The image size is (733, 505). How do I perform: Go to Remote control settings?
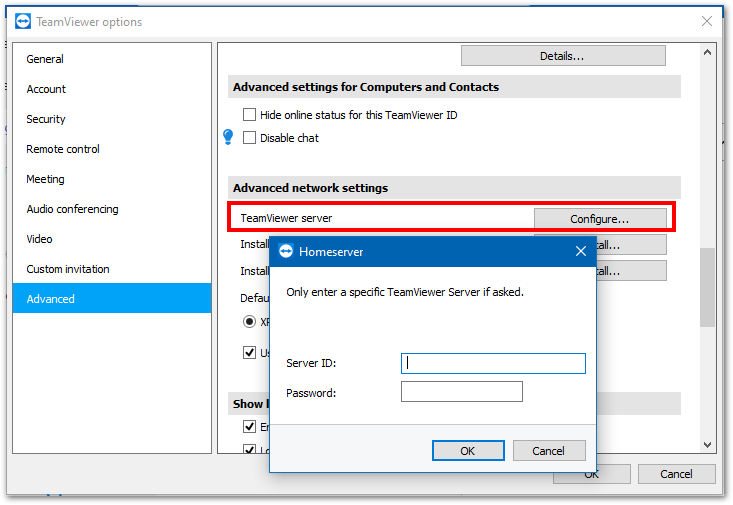coord(112,149)
